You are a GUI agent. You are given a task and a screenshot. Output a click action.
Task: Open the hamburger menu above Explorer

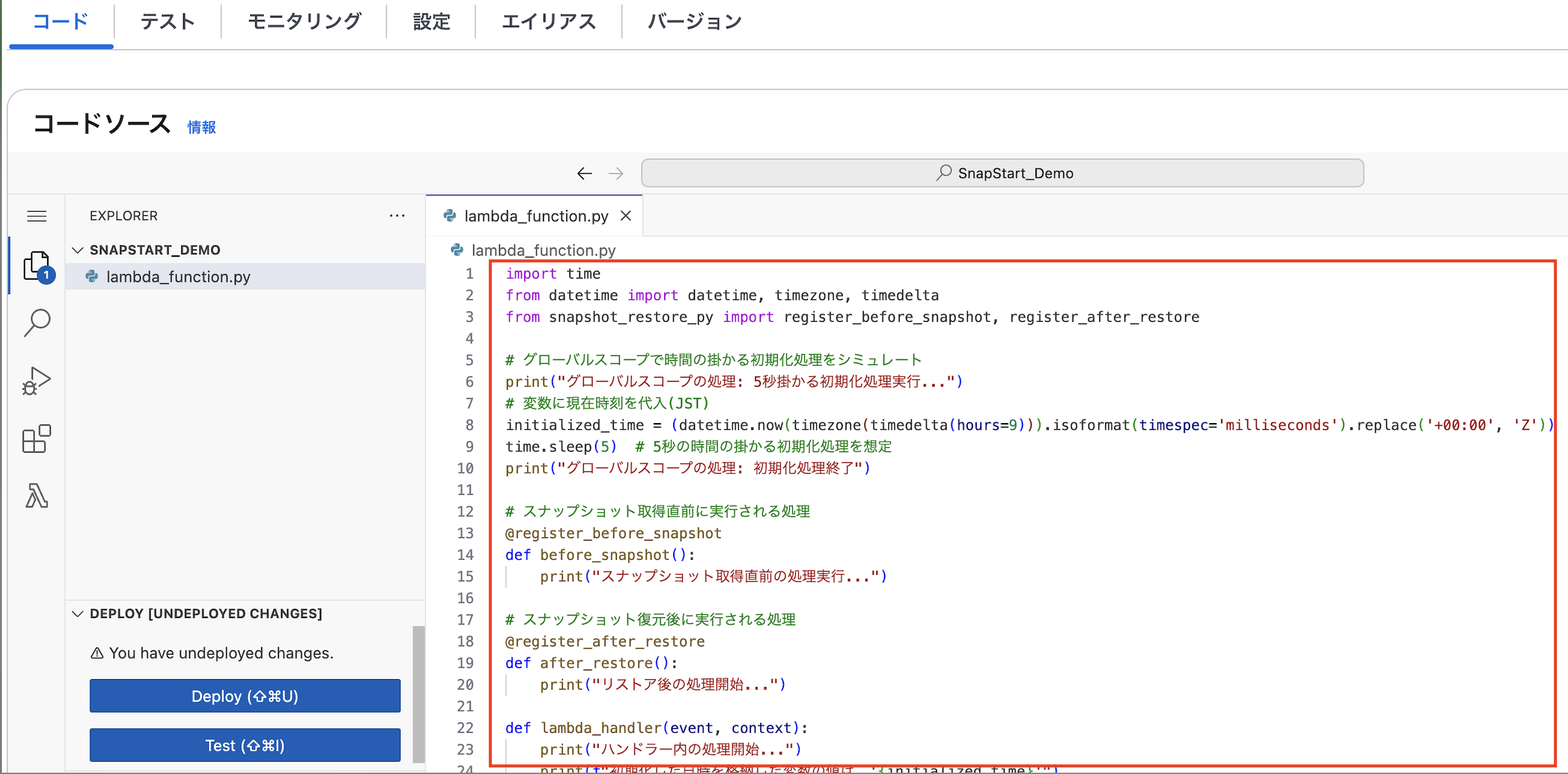(37, 215)
